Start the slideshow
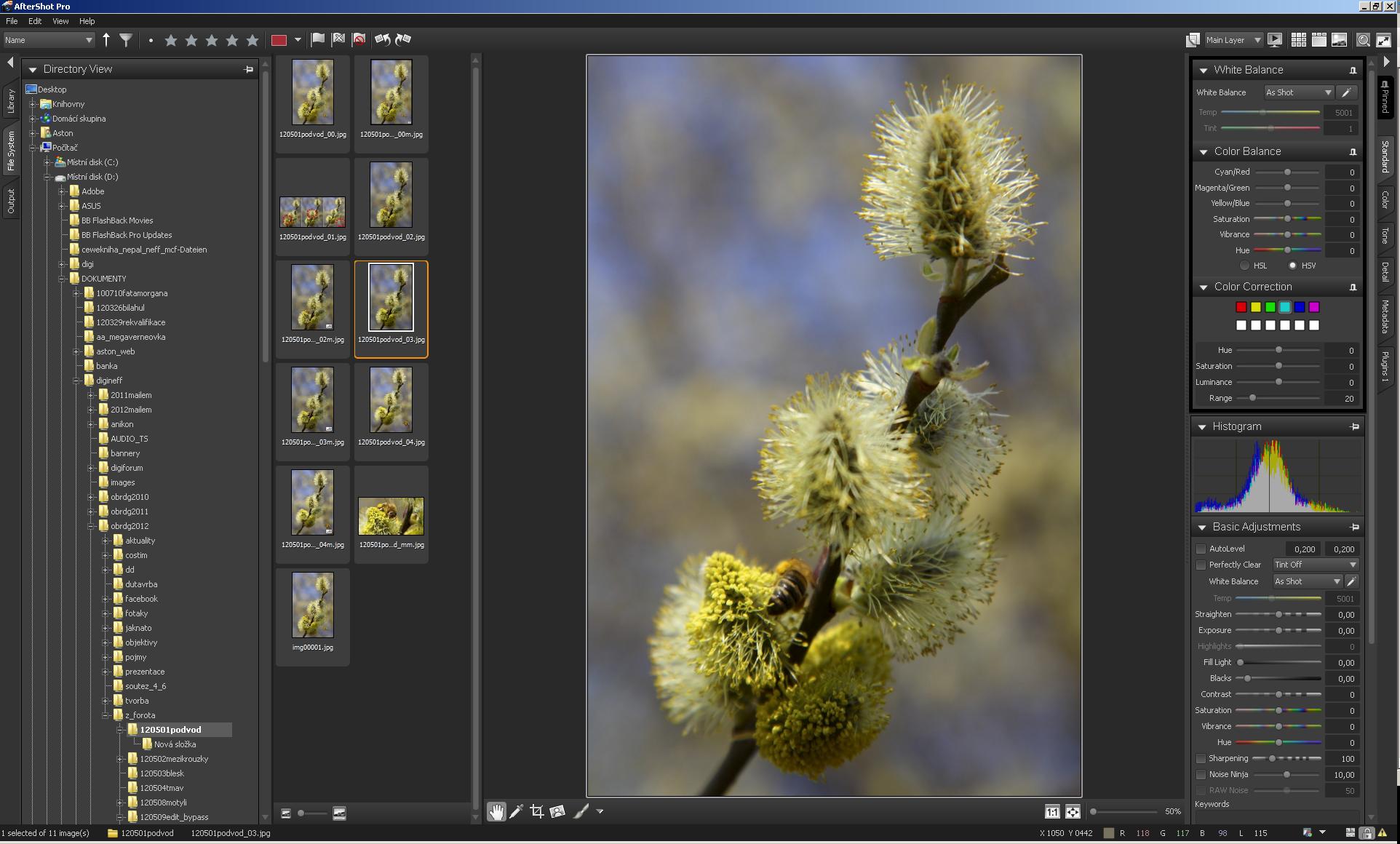Viewport: 1400px width, 844px height. (x=1275, y=40)
